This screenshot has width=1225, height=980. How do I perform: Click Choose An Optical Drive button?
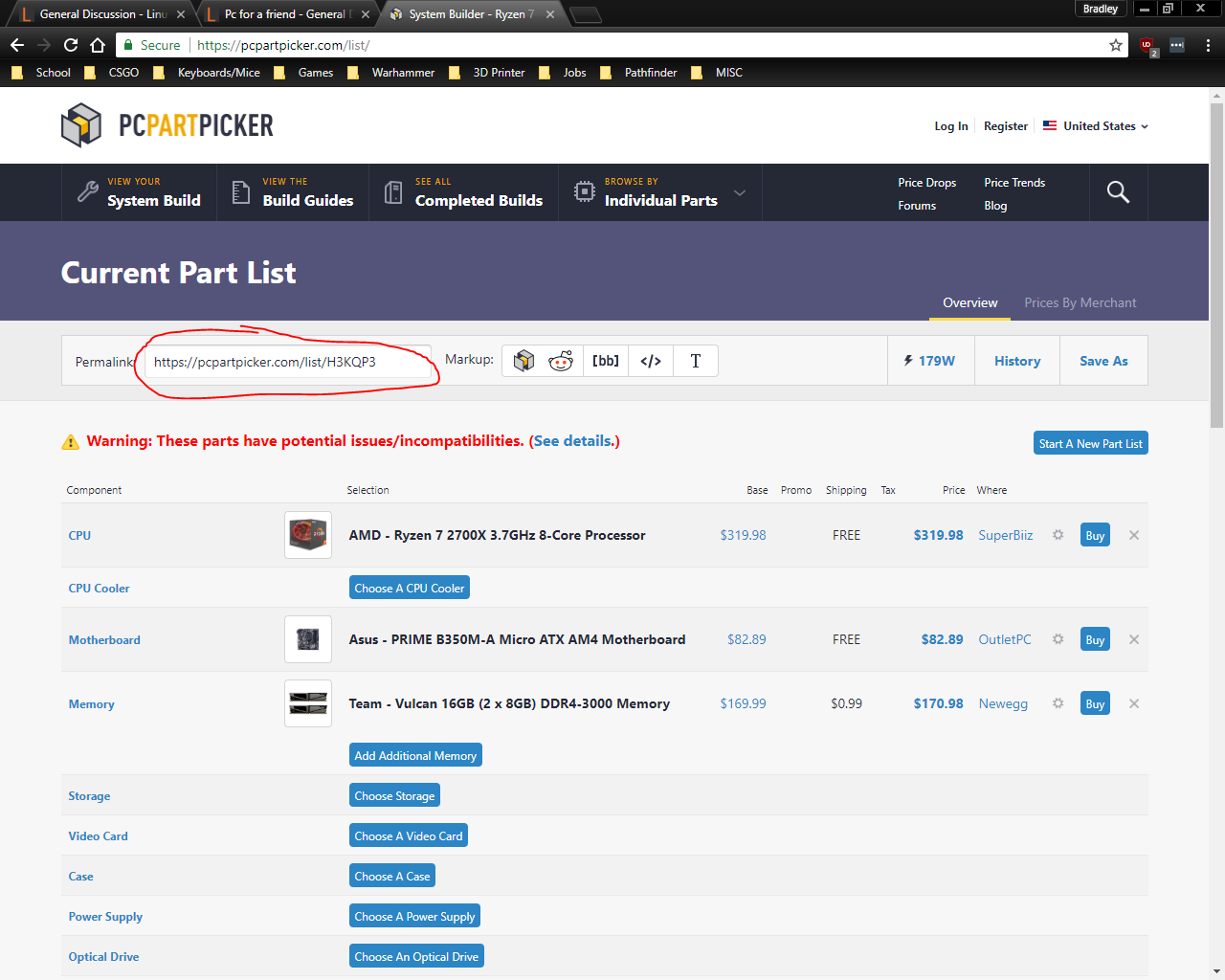tap(416, 956)
